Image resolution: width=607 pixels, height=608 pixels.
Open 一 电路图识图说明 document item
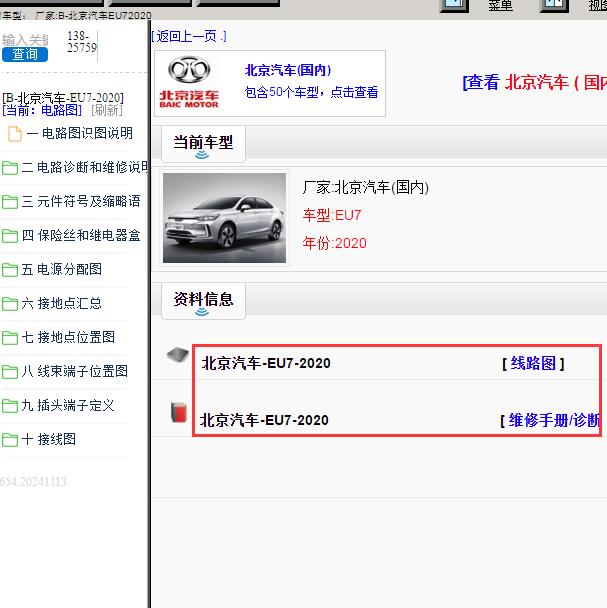(80, 133)
